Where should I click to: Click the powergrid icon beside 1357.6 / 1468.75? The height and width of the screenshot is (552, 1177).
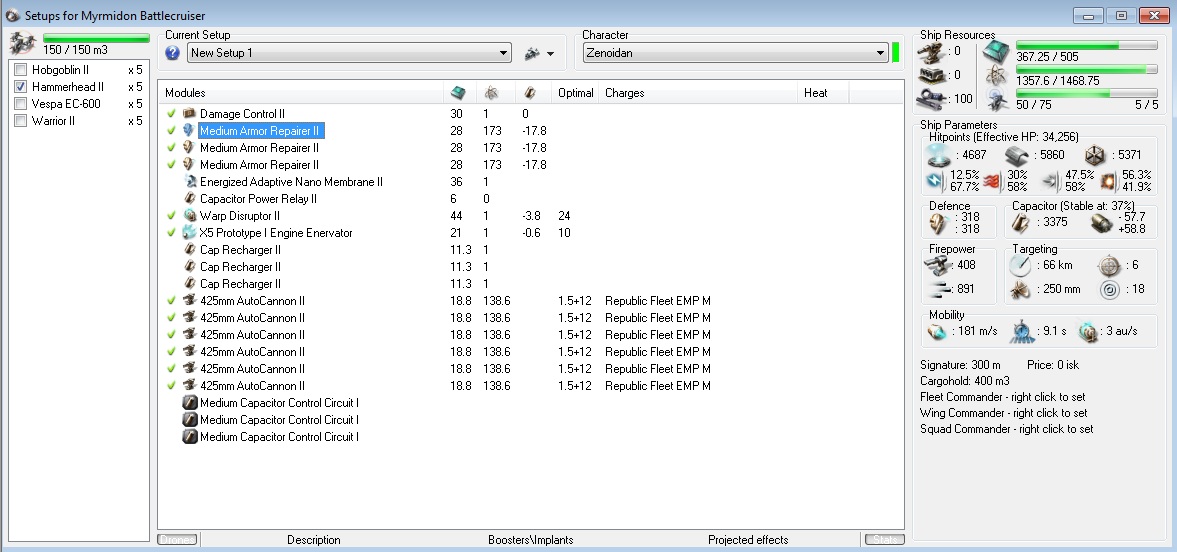997,74
